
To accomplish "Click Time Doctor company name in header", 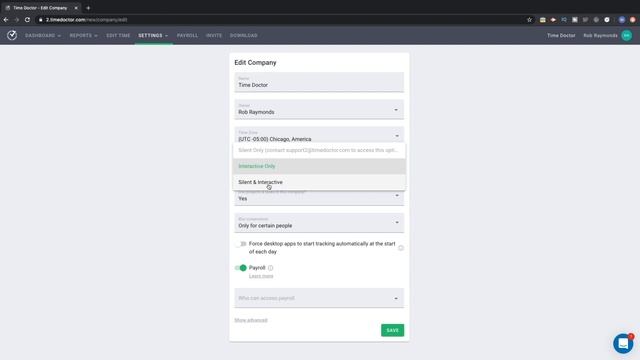I will (561, 36).
